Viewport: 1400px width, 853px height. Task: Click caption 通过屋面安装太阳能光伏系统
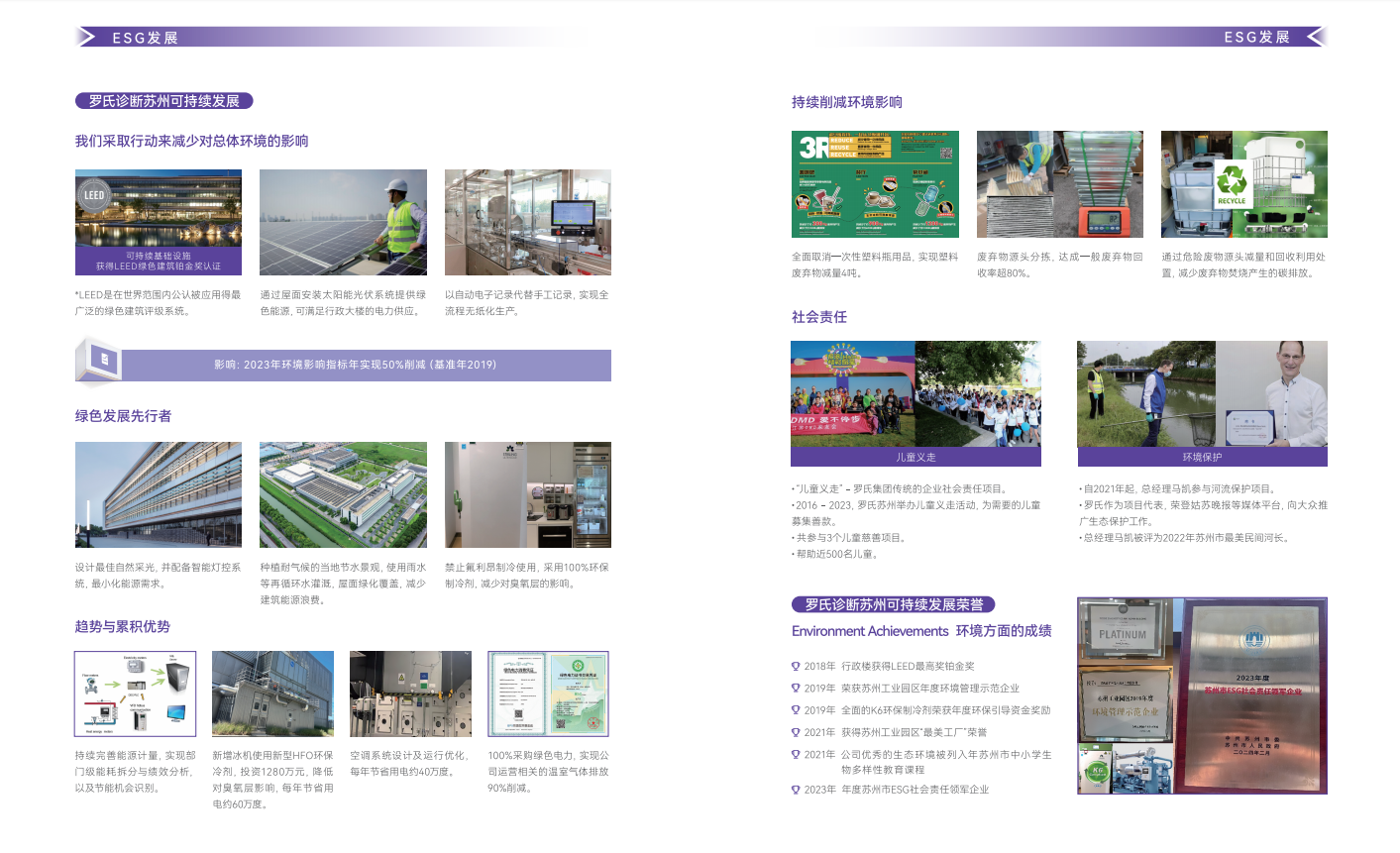(x=343, y=303)
